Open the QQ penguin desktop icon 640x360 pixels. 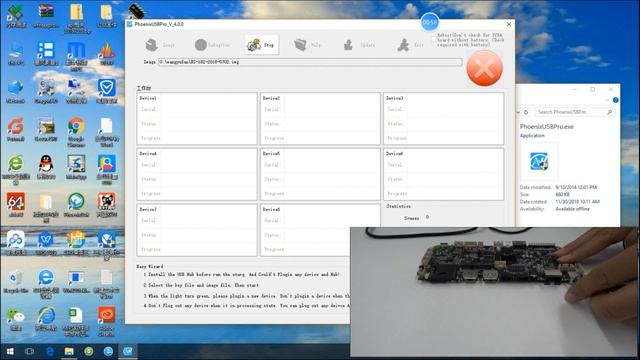(46, 167)
